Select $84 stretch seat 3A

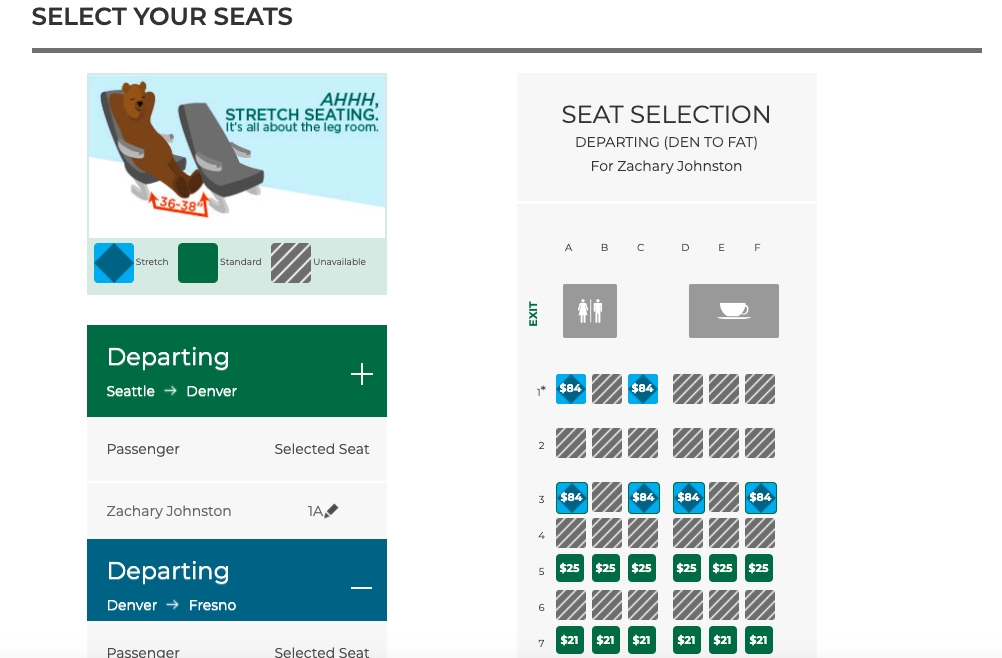pyautogui.click(x=571, y=497)
